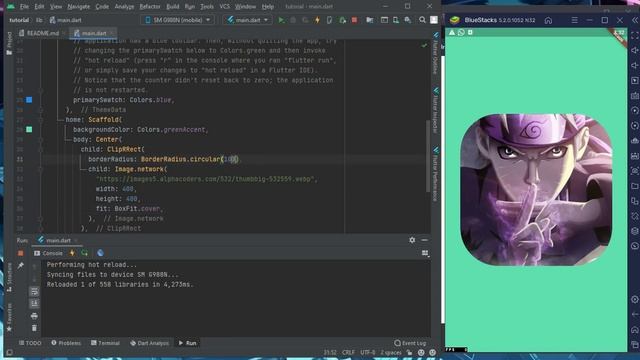
Task: Toggle BlueStacks fullscreen icon in sidebar
Action: click(635, 36)
